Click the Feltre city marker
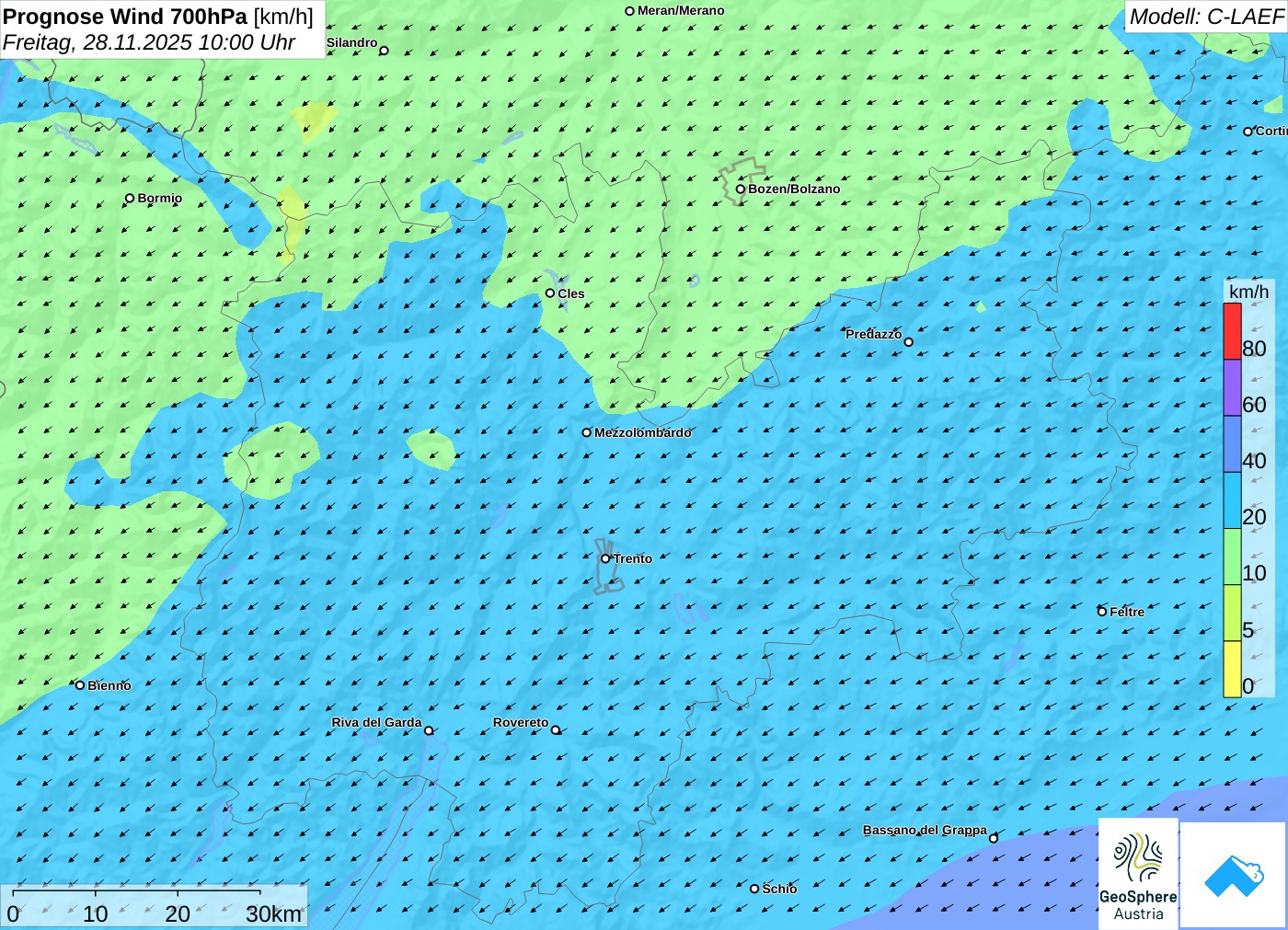The width and height of the screenshot is (1288, 930). tap(1102, 612)
